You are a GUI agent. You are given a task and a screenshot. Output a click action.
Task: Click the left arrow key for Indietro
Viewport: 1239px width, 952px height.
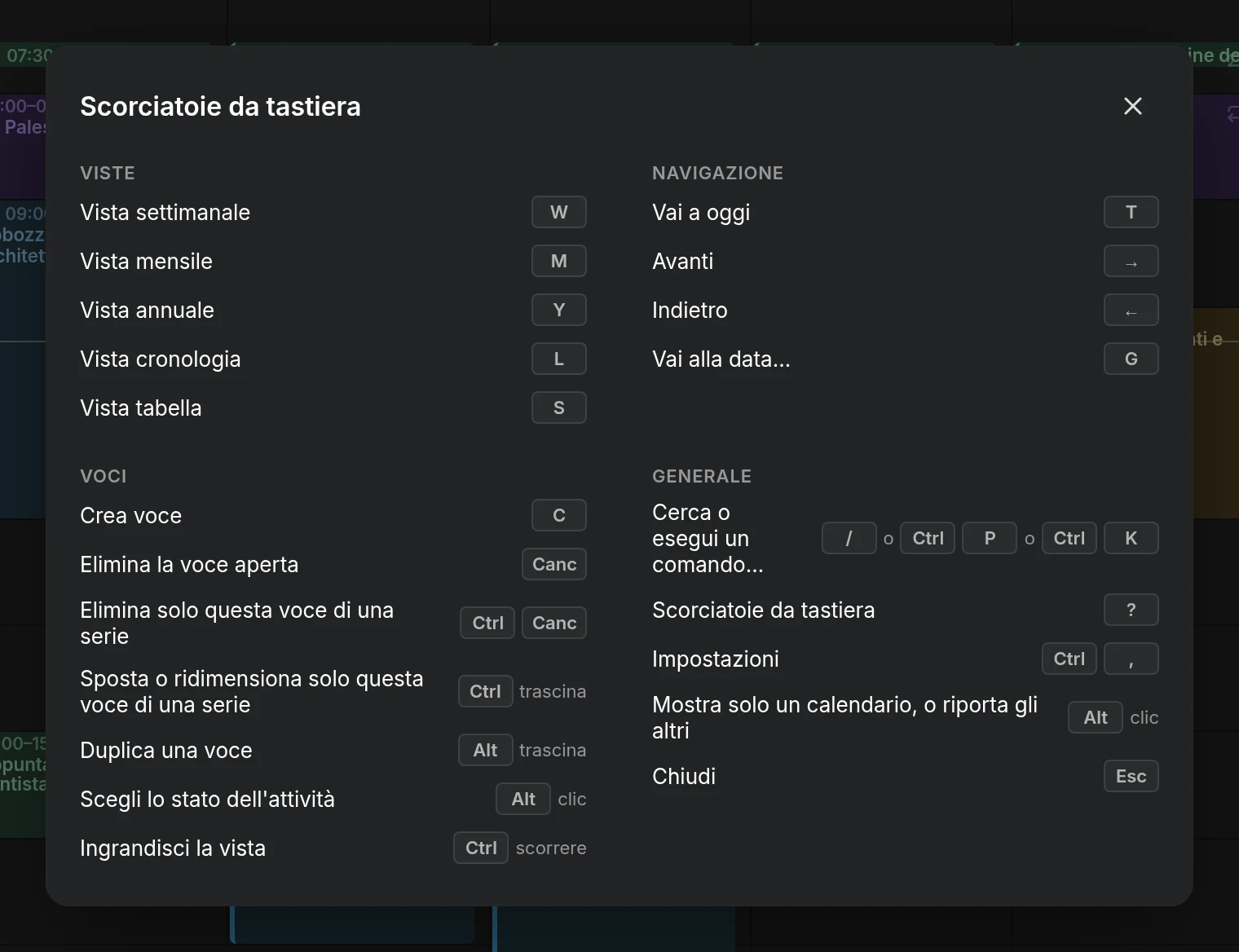tap(1131, 310)
